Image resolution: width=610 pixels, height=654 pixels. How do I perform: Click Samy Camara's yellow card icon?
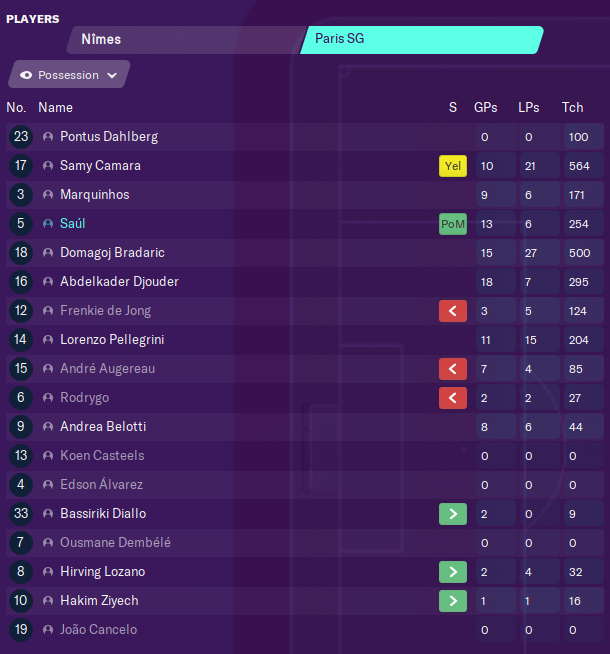click(x=453, y=166)
